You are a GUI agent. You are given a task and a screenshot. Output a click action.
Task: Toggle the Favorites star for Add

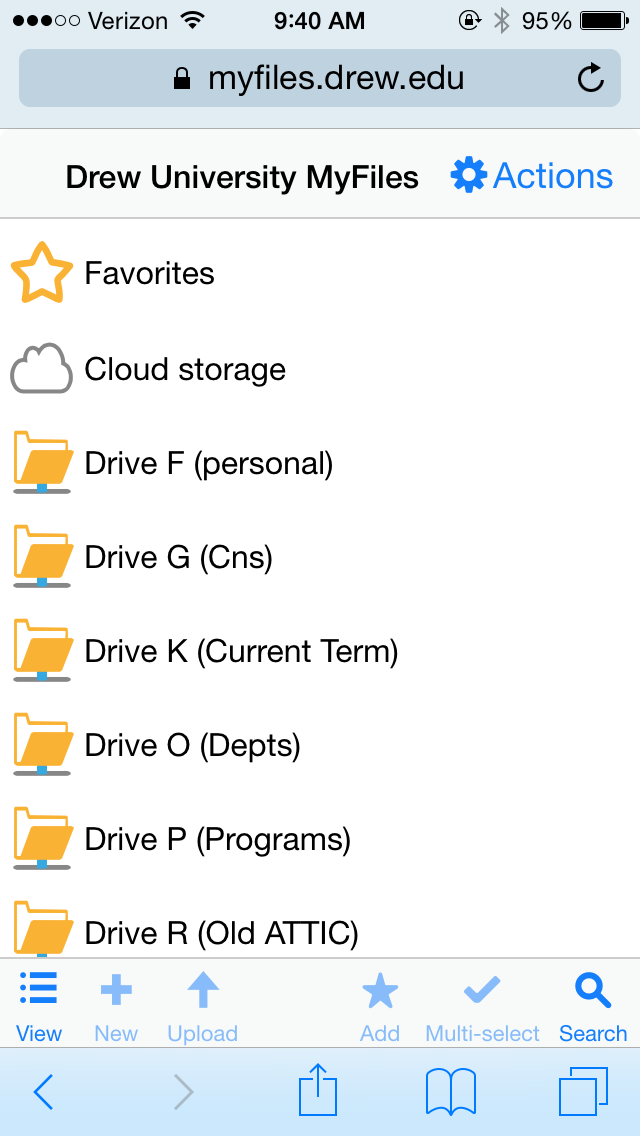(x=379, y=1005)
